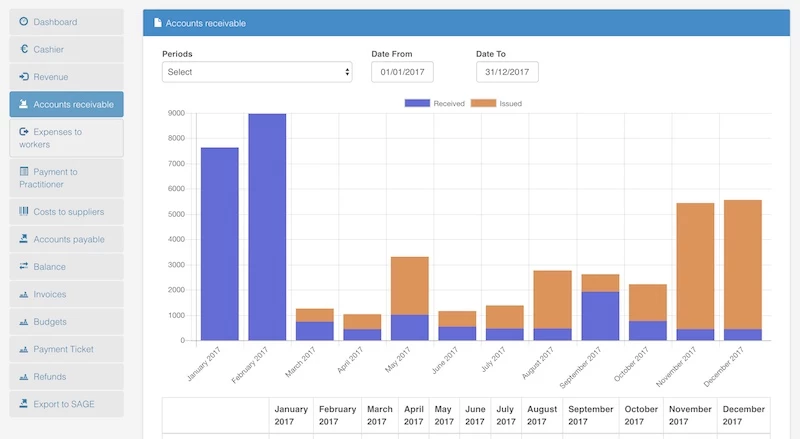The image size is (800, 439).
Task: Go to Payment to Practitioner section
Action: (x=67, y=178)
